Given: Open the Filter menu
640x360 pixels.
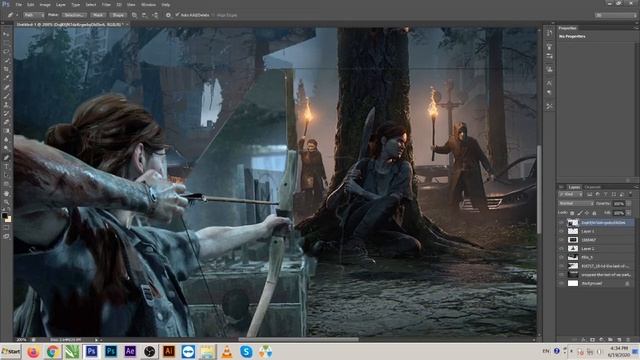Looking at the screenshot, I should (x=106, y=4).
